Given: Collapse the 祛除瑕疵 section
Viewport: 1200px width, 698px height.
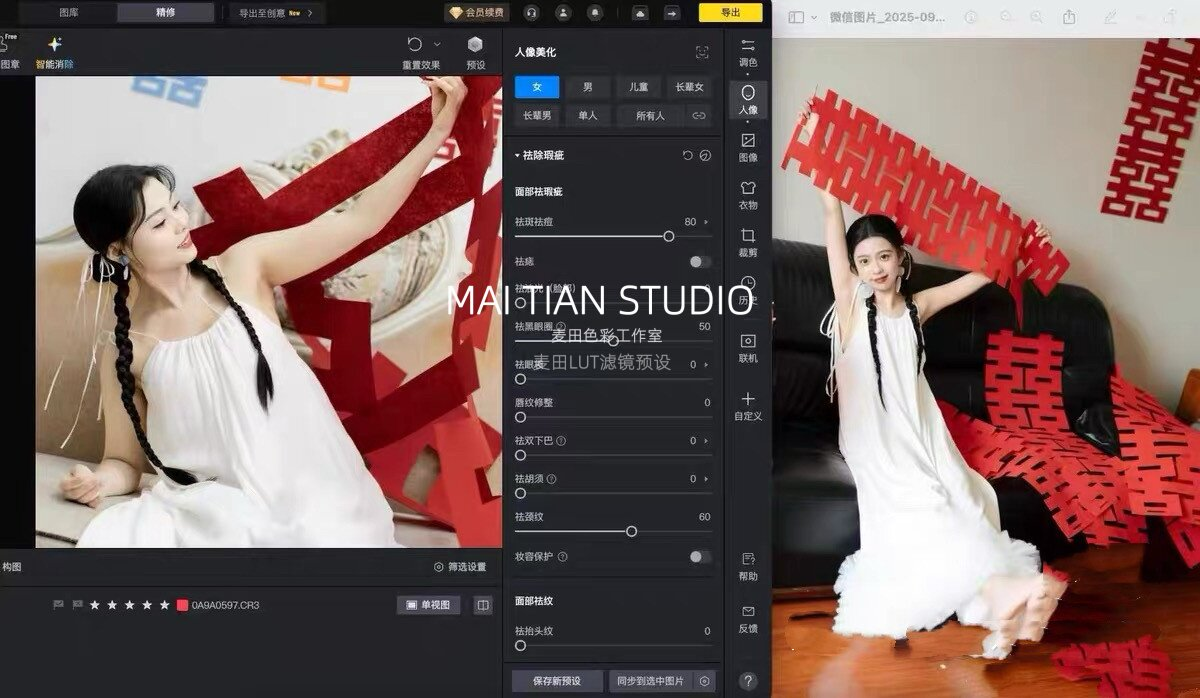Looking at the screenshot, I should point(518,156).
